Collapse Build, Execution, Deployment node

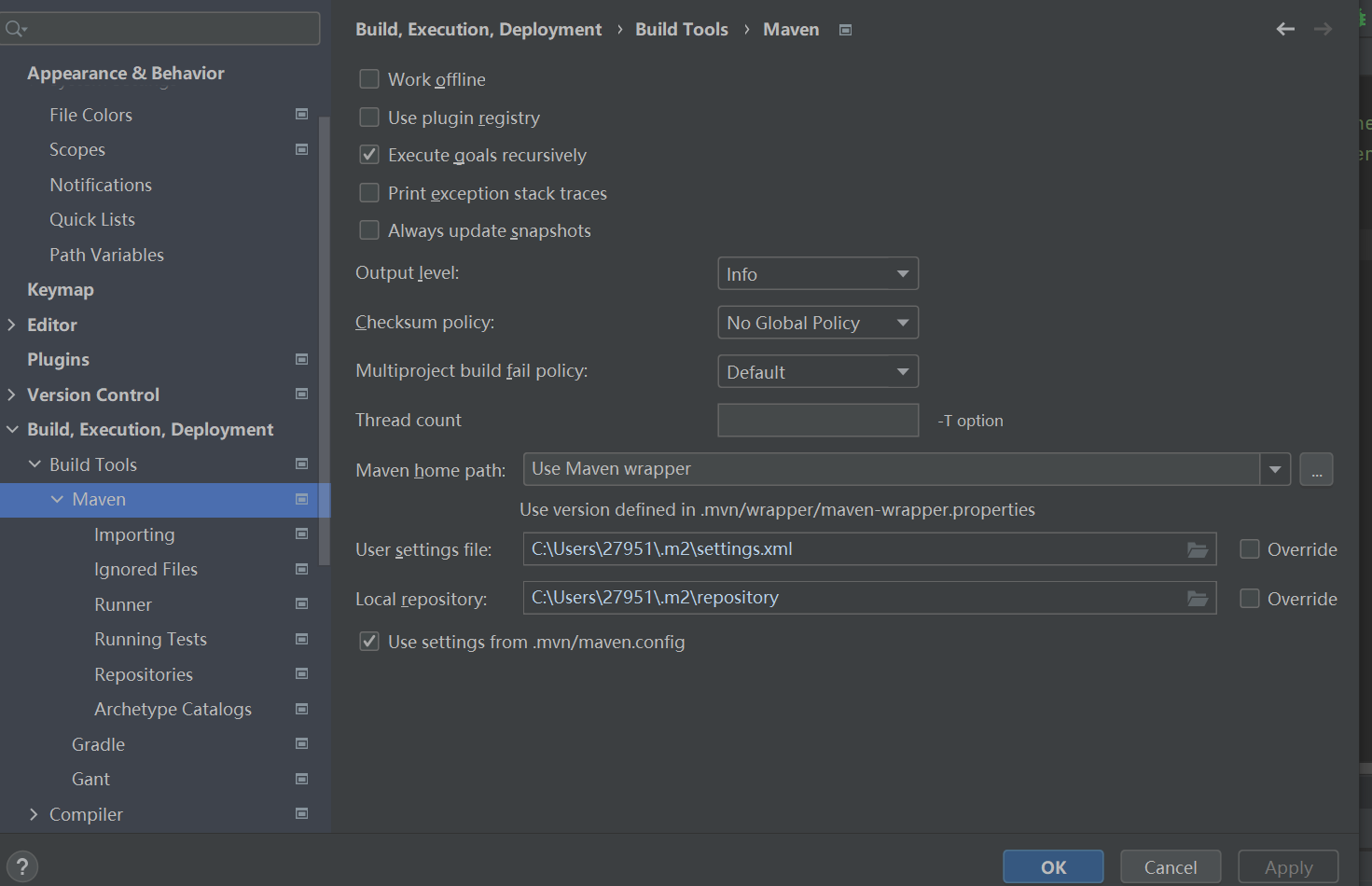(x=12, y=429)
